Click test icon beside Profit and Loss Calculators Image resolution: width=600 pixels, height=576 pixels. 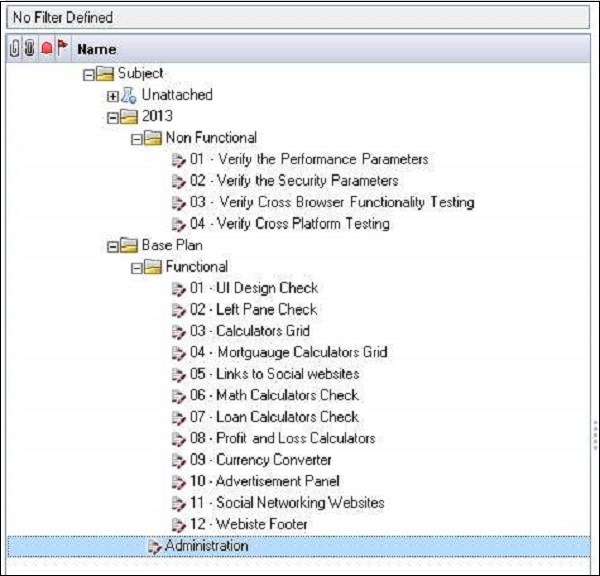pyautogui.click(x=179, y=439)
